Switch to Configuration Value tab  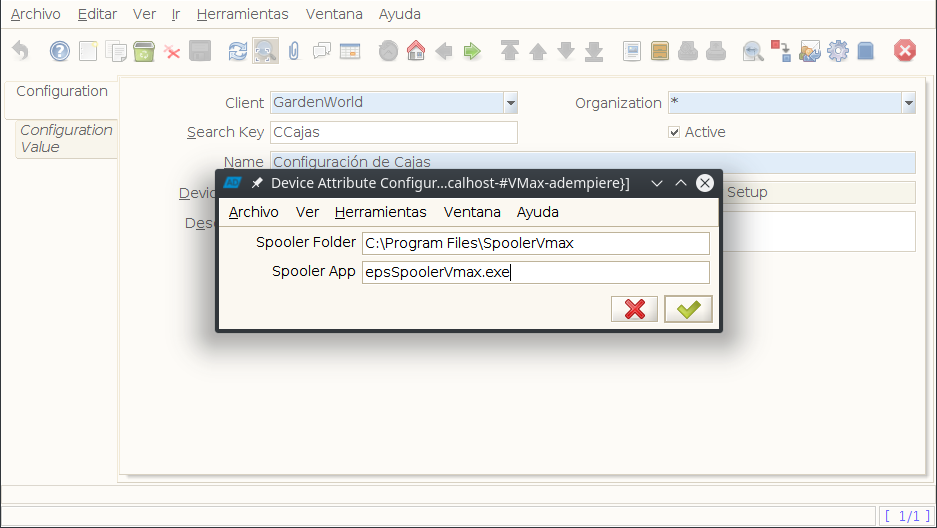tap(66, 139)
